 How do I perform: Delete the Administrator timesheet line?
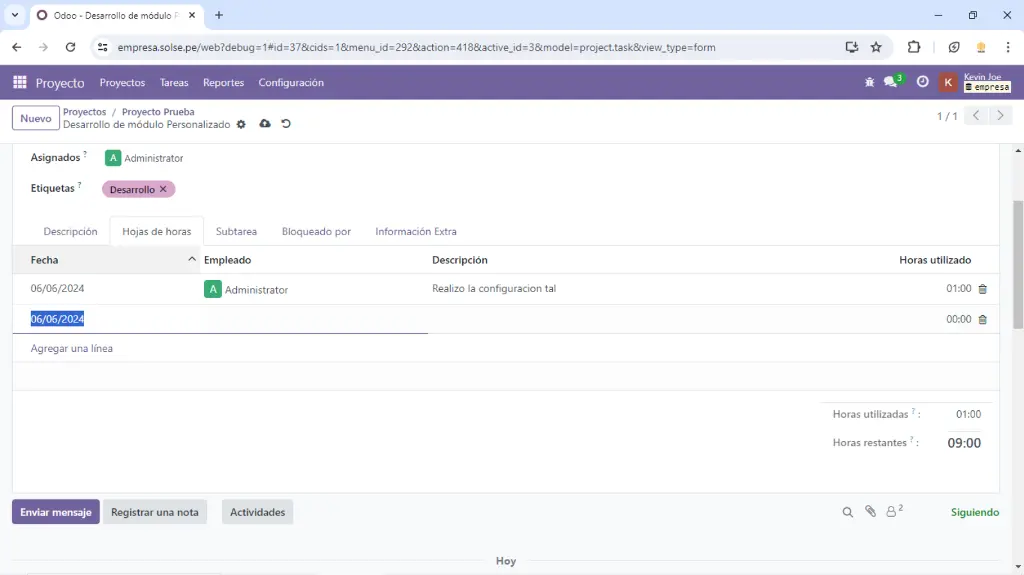pos(982,289)
